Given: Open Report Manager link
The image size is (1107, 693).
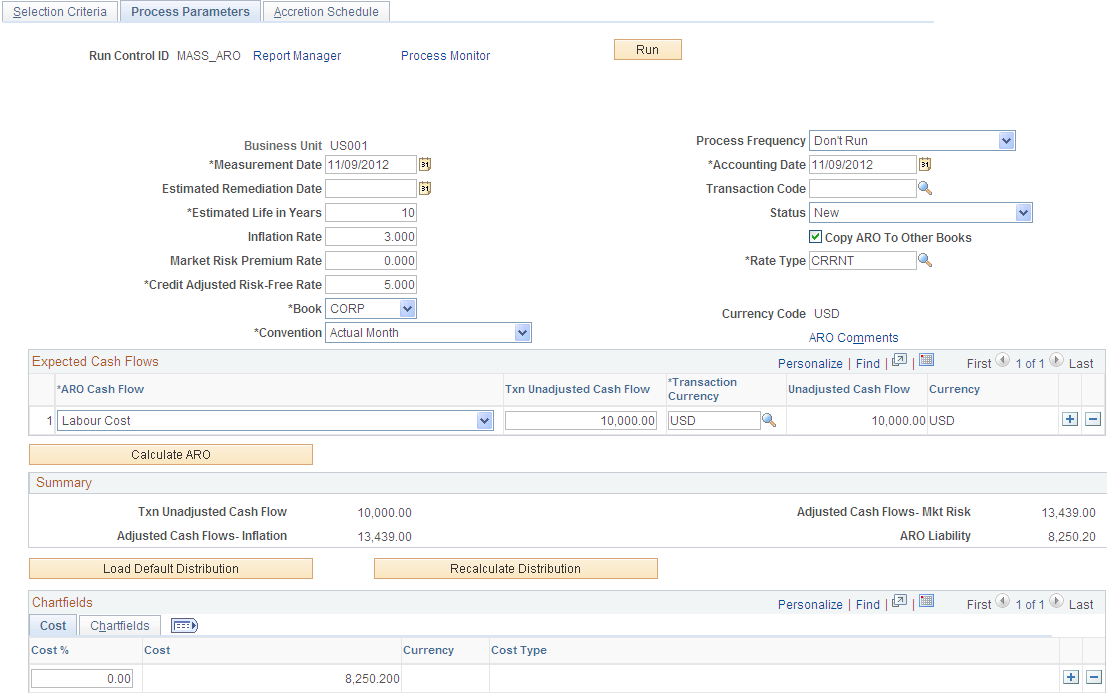Looking at the screenshot, I should coord(297,56).
